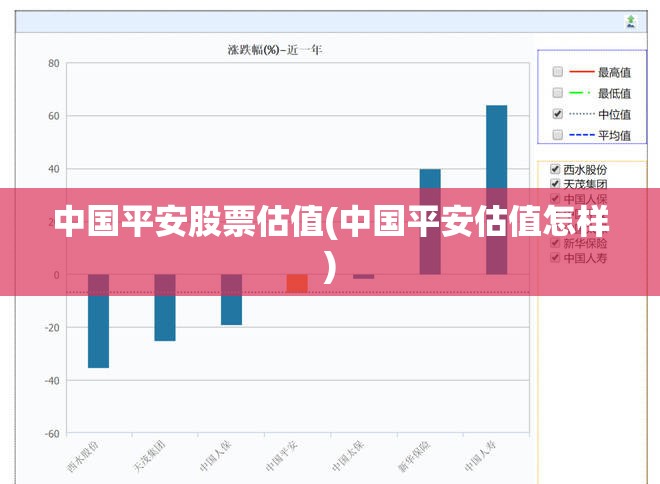Select the 新华保险 positive bar
The height and width of the screenshot is (484, 660).
coord(430,222)
